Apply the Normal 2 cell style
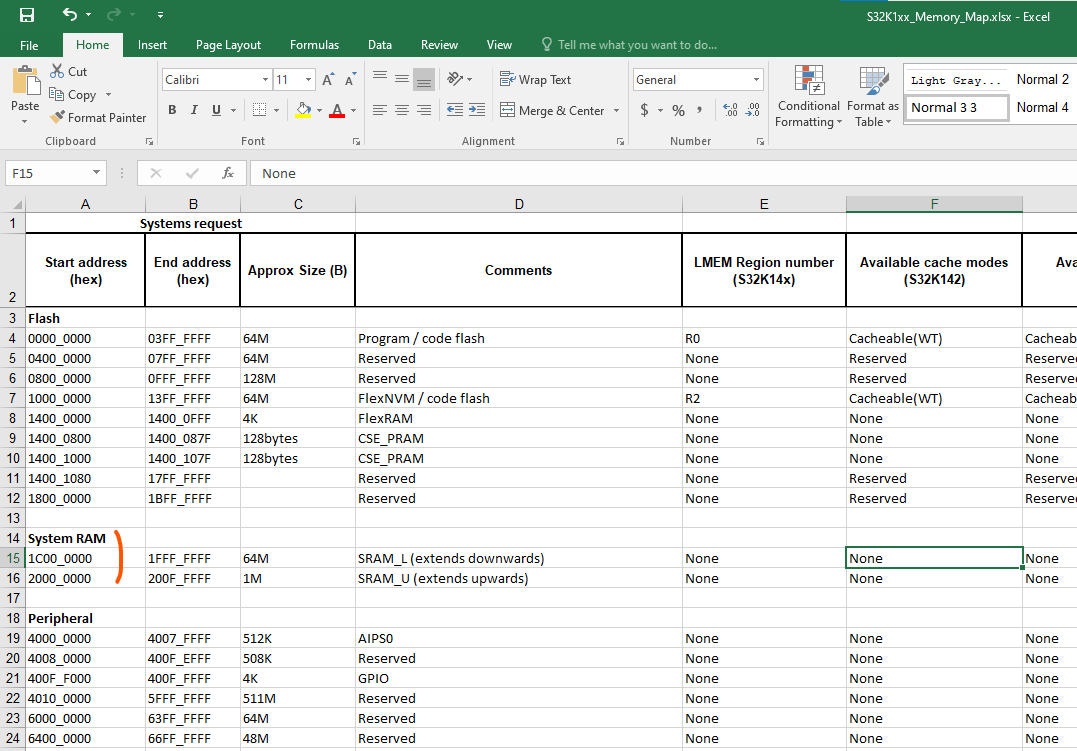1077x751 pixels. (1042, 80)
